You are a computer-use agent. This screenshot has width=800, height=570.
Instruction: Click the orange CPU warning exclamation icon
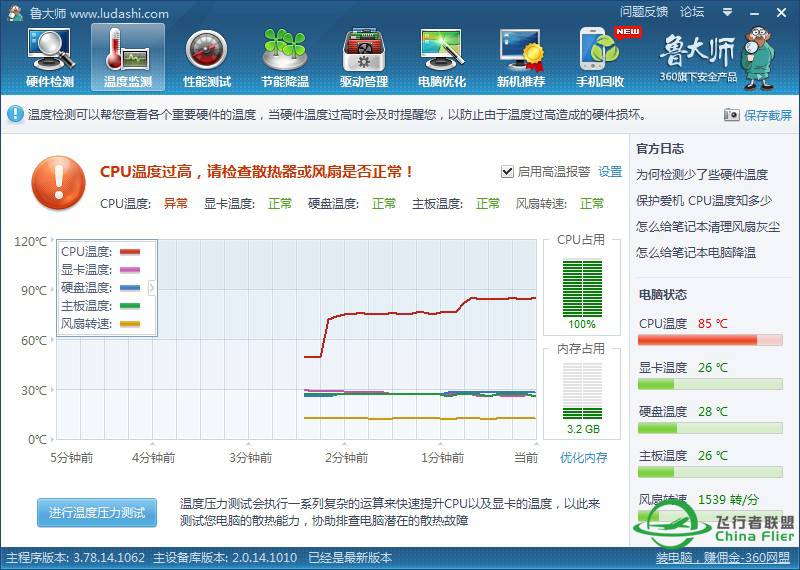[x=58, y=183]
